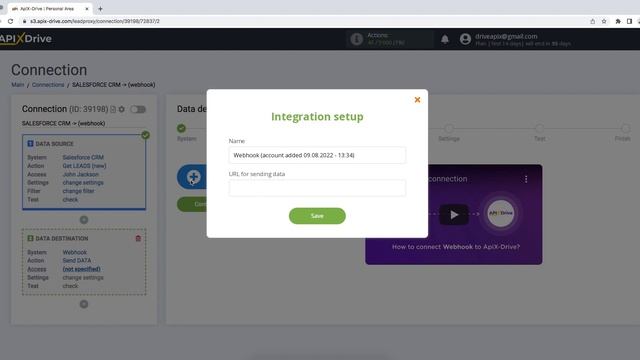This screenshot has width=640, height=360.
Task: Click the Settings step marker
Action: [449, 129]
